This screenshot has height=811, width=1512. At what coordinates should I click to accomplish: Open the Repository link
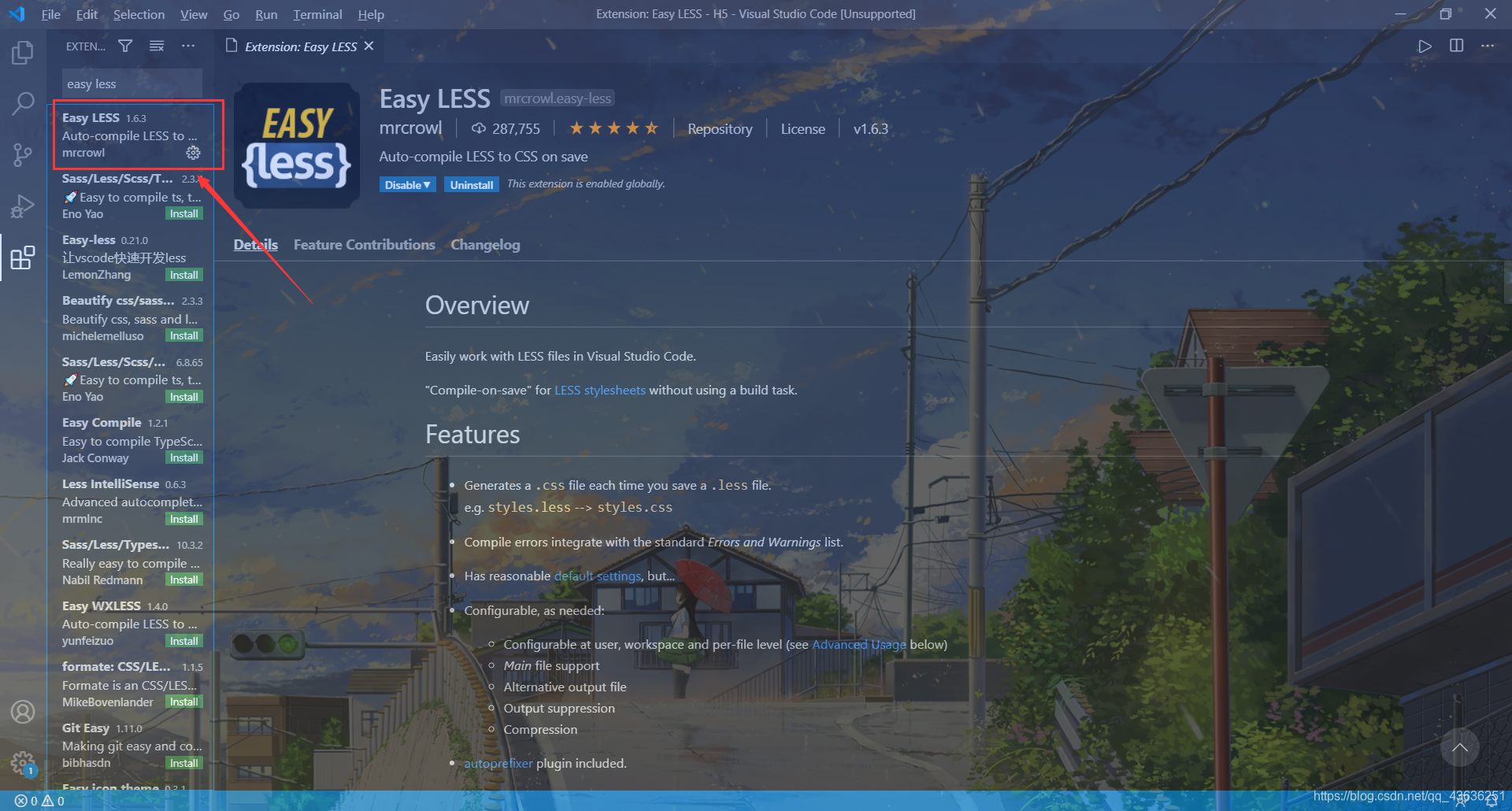pyautogui.click(x=720, y=129)
